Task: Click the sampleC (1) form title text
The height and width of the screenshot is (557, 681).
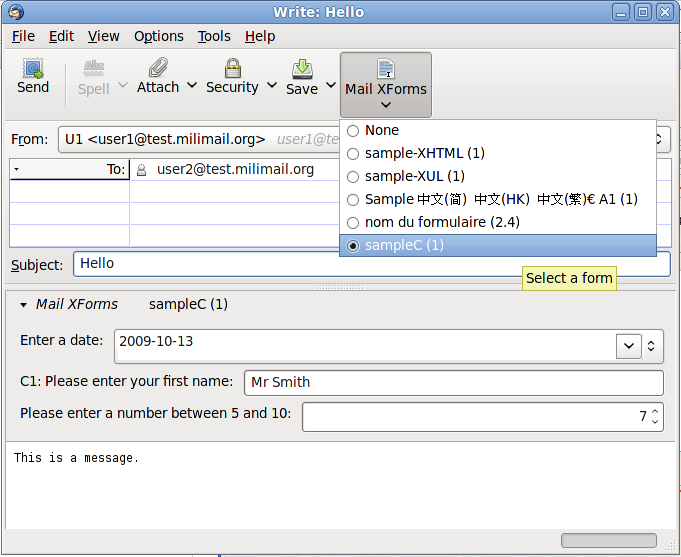Action: point(188,305)
